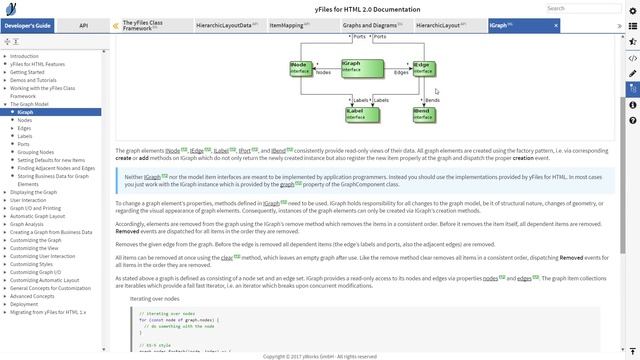Image resolution: width=640 pixels, height=360 pixels.
Task: Open the settings gear icon
Action: click(633, 11)
